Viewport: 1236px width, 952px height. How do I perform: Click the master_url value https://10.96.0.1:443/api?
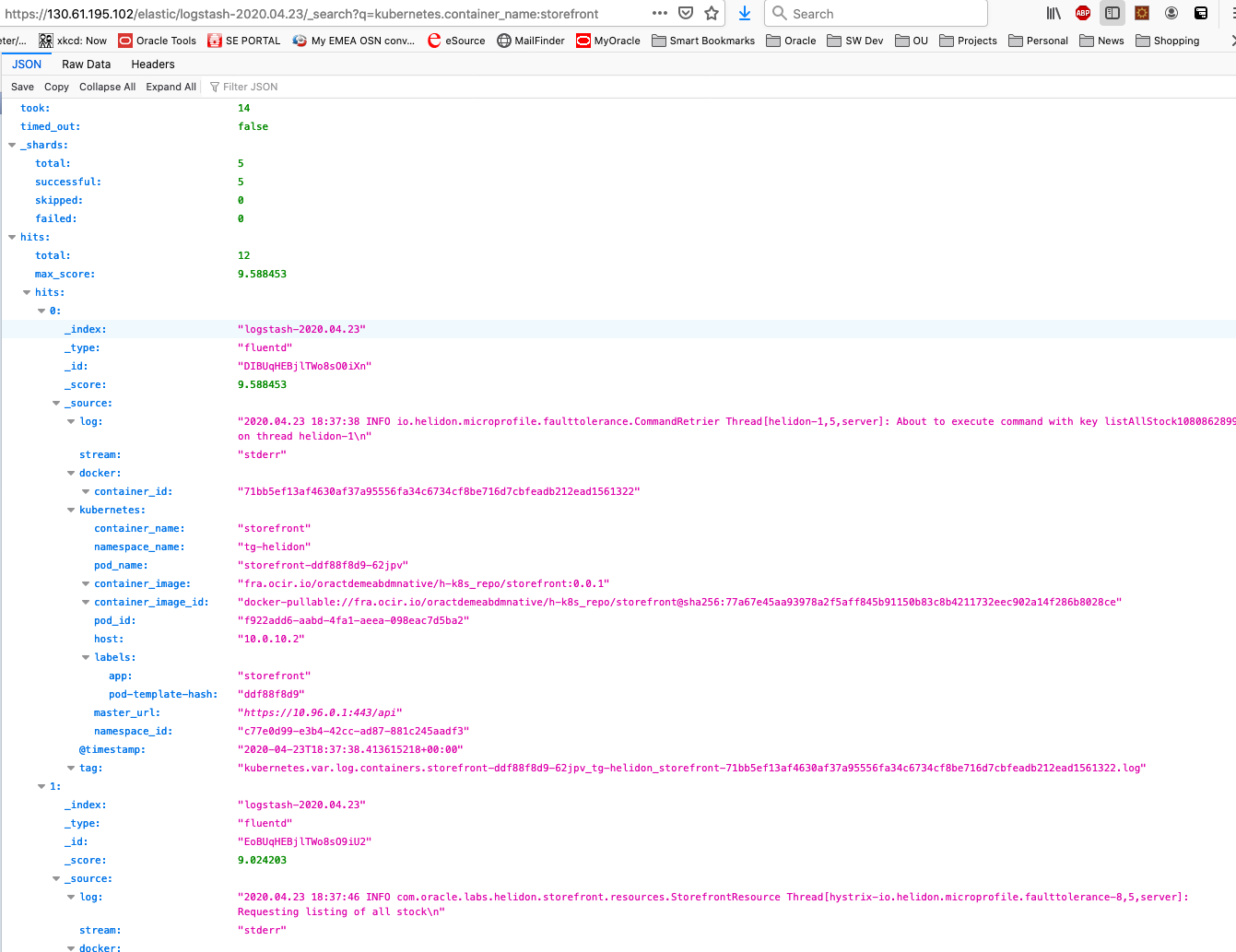[x=320, y=713]
